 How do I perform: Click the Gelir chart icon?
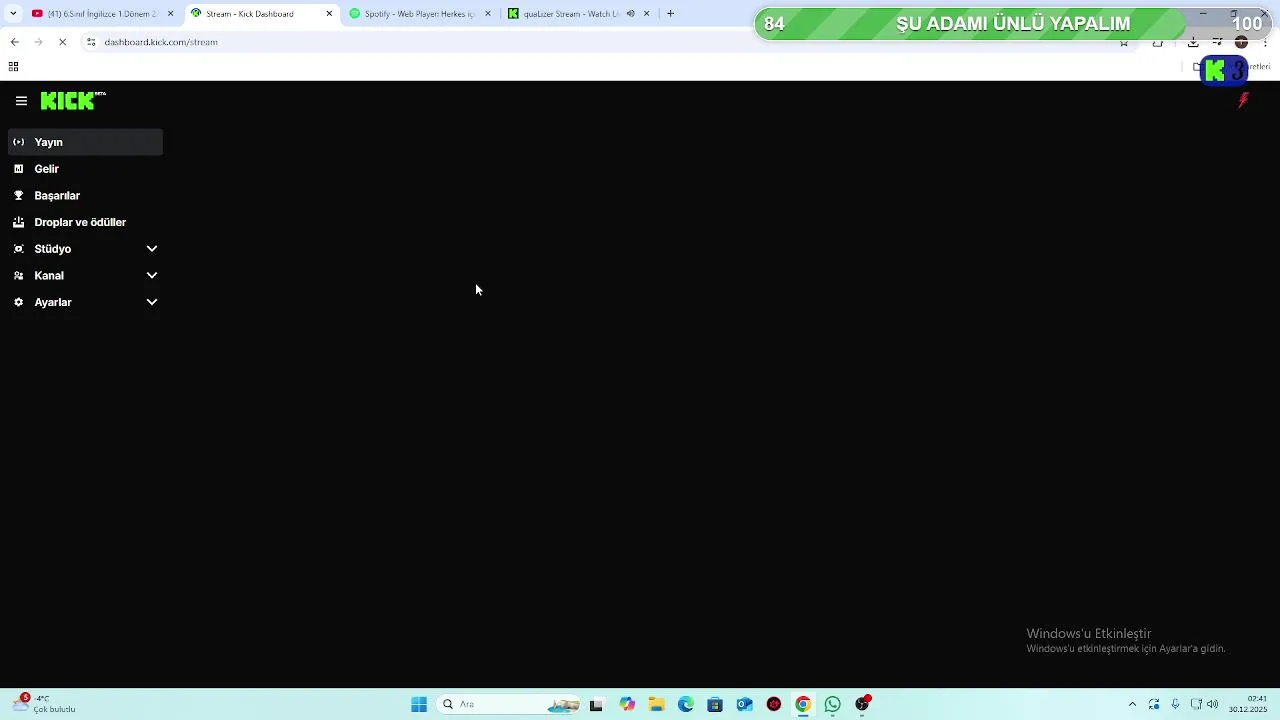(x=18, y=169)
